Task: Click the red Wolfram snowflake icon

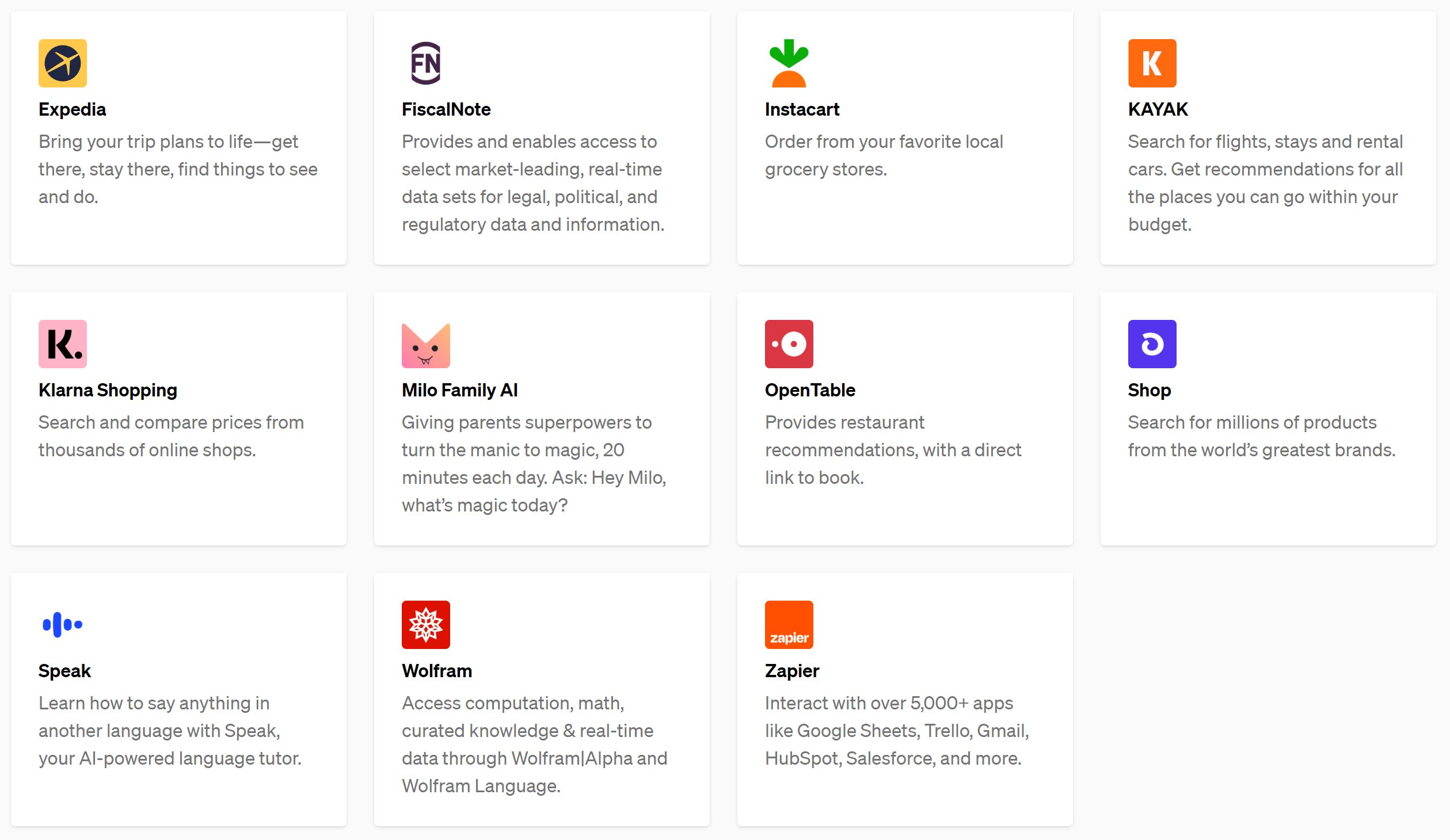Action: click(426, 625)
